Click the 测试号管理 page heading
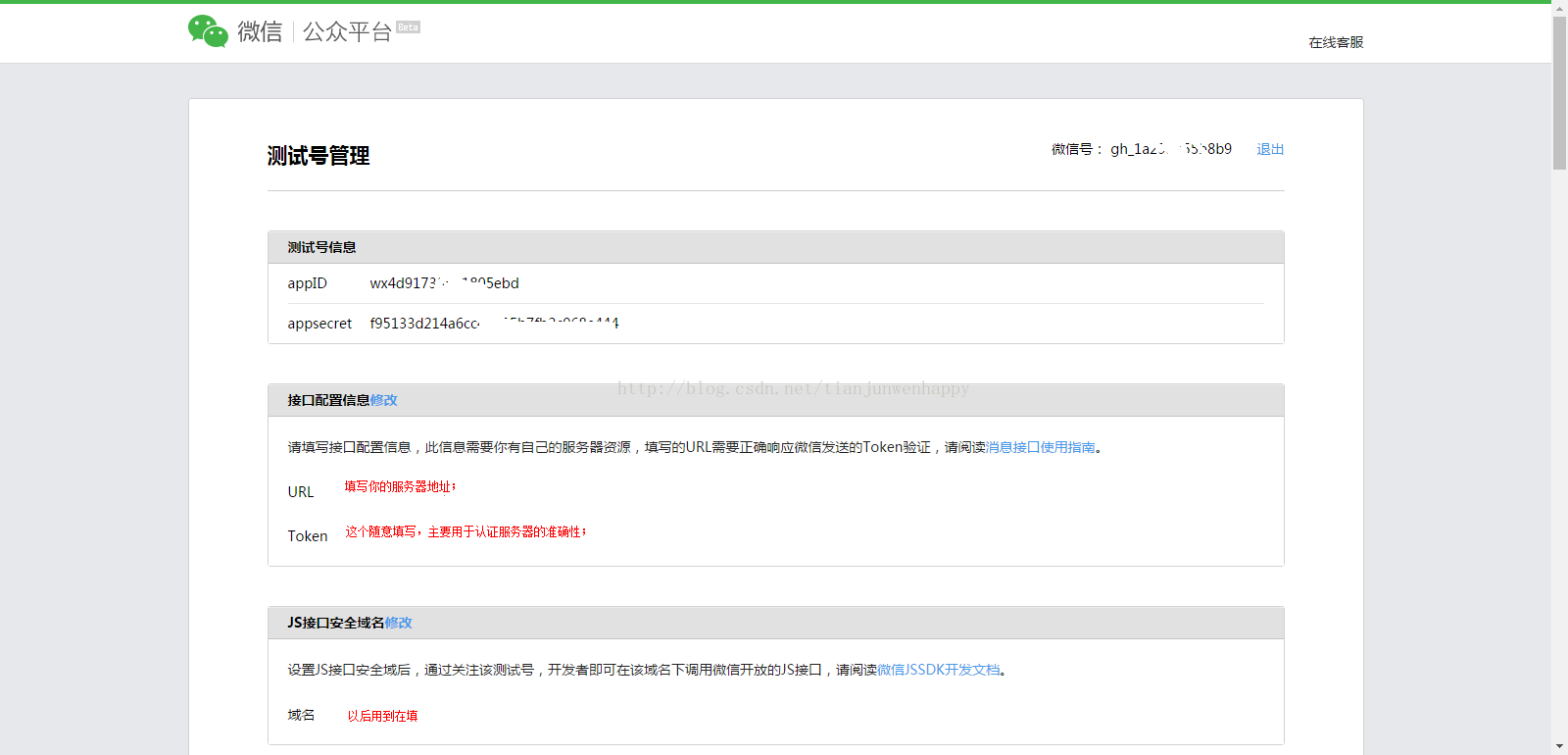 318,156
